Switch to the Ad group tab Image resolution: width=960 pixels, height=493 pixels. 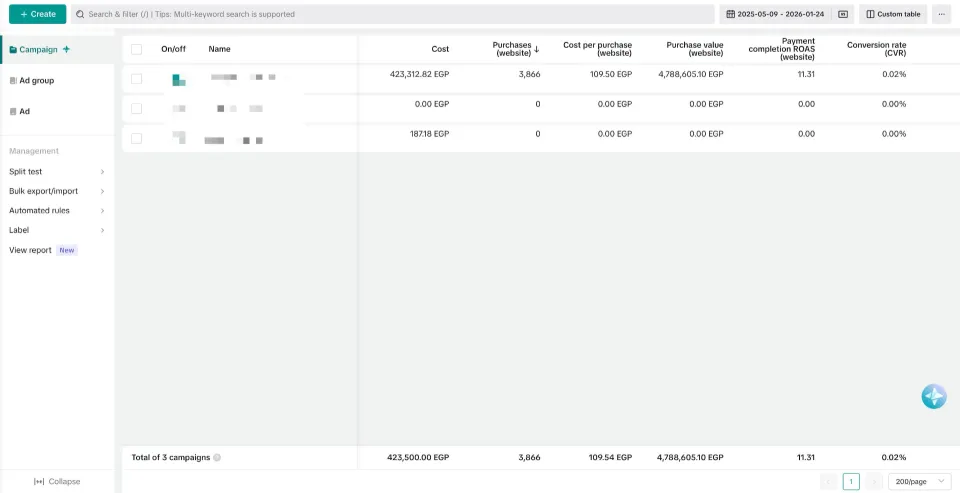pos(36,80)
